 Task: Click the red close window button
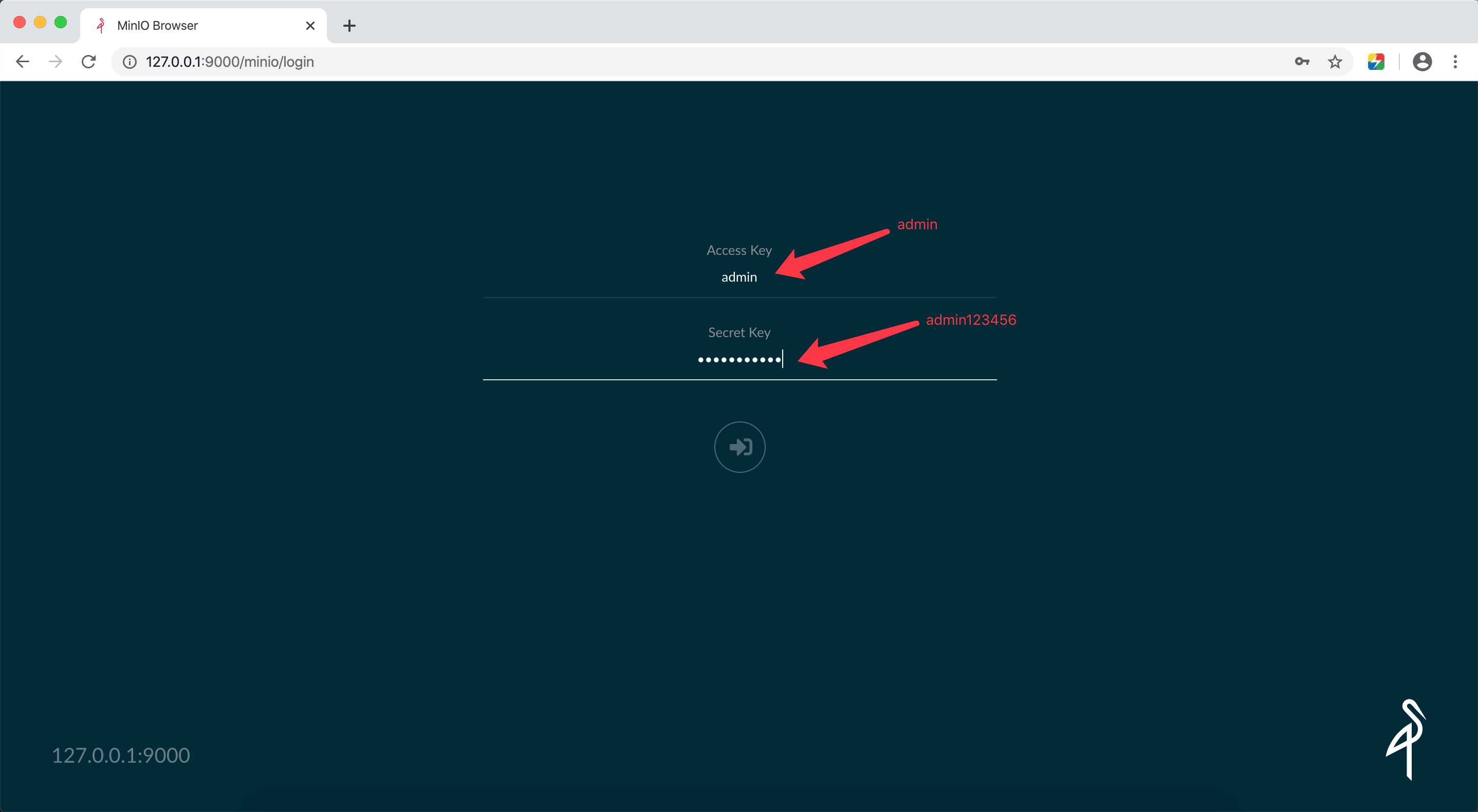(20, 23)
